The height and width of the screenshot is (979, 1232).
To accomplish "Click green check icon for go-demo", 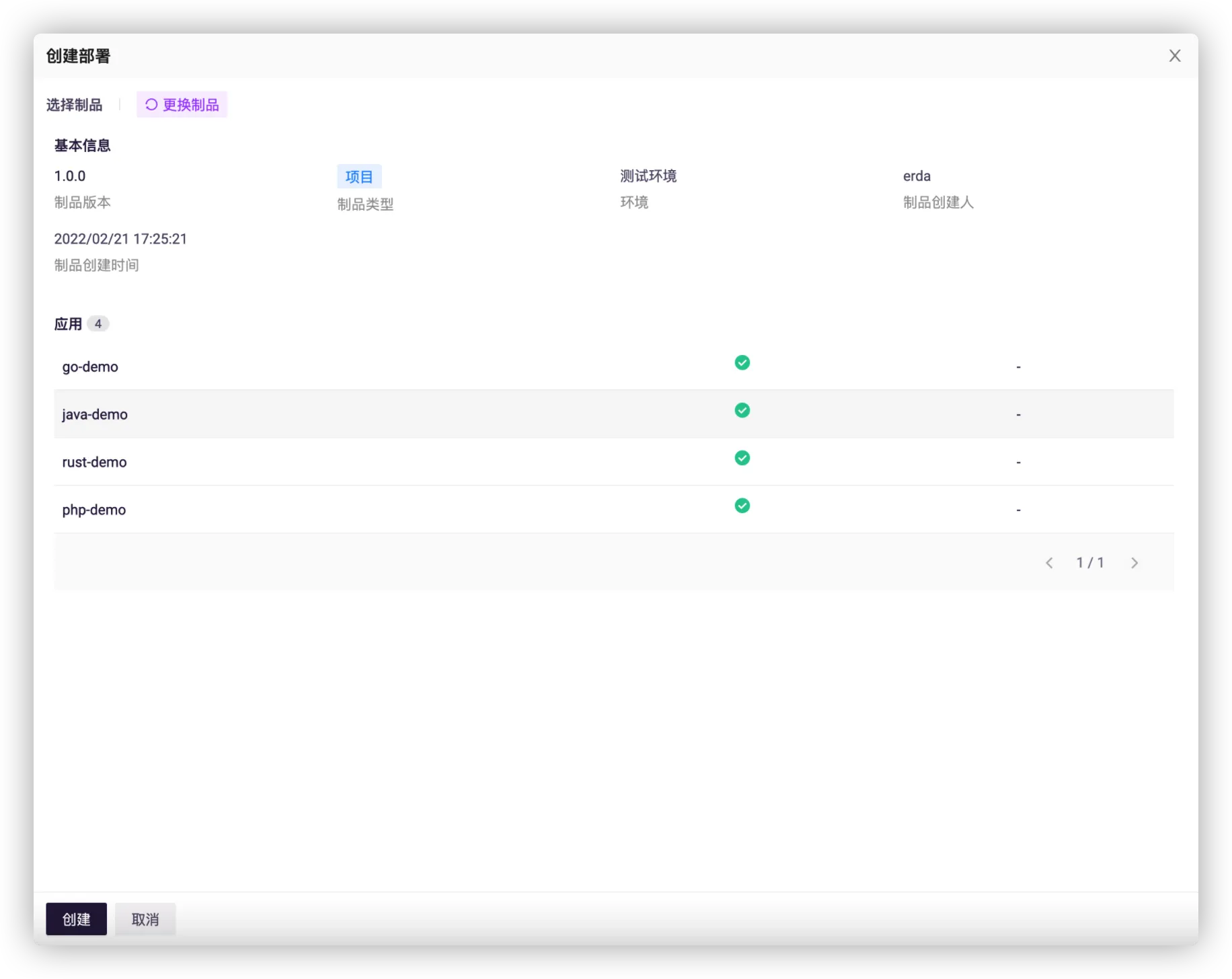I will (742, 363).
